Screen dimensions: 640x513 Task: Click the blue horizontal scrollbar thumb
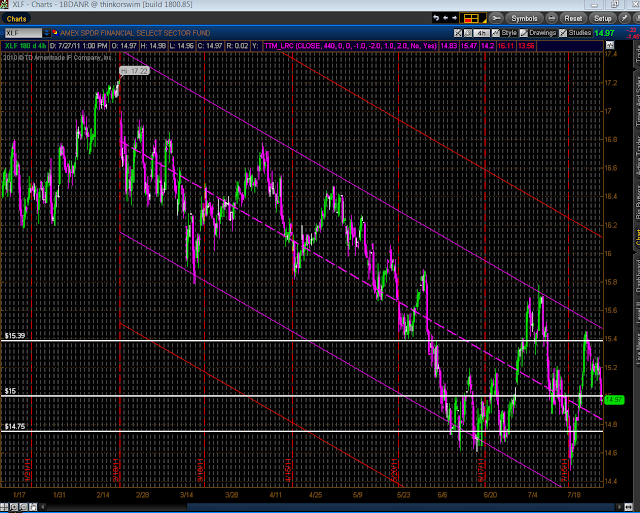pos(402,507)
